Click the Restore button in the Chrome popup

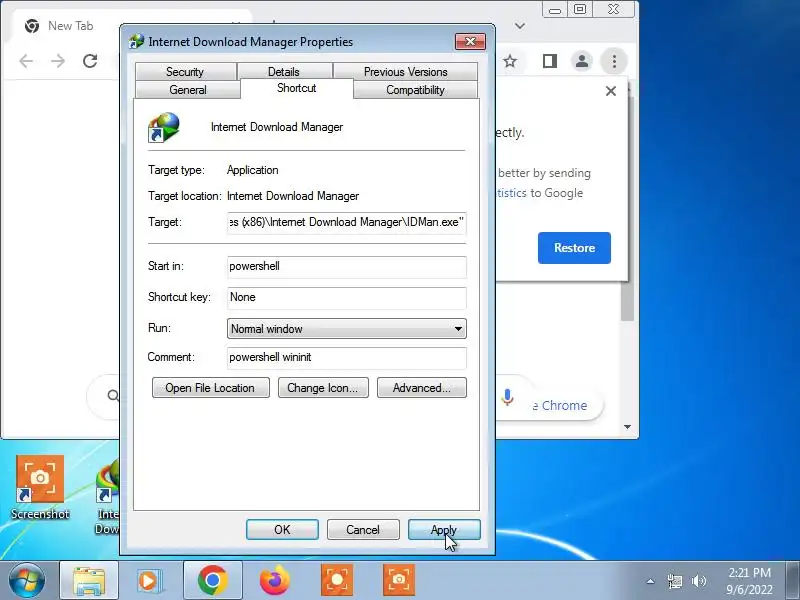[574, 248]
